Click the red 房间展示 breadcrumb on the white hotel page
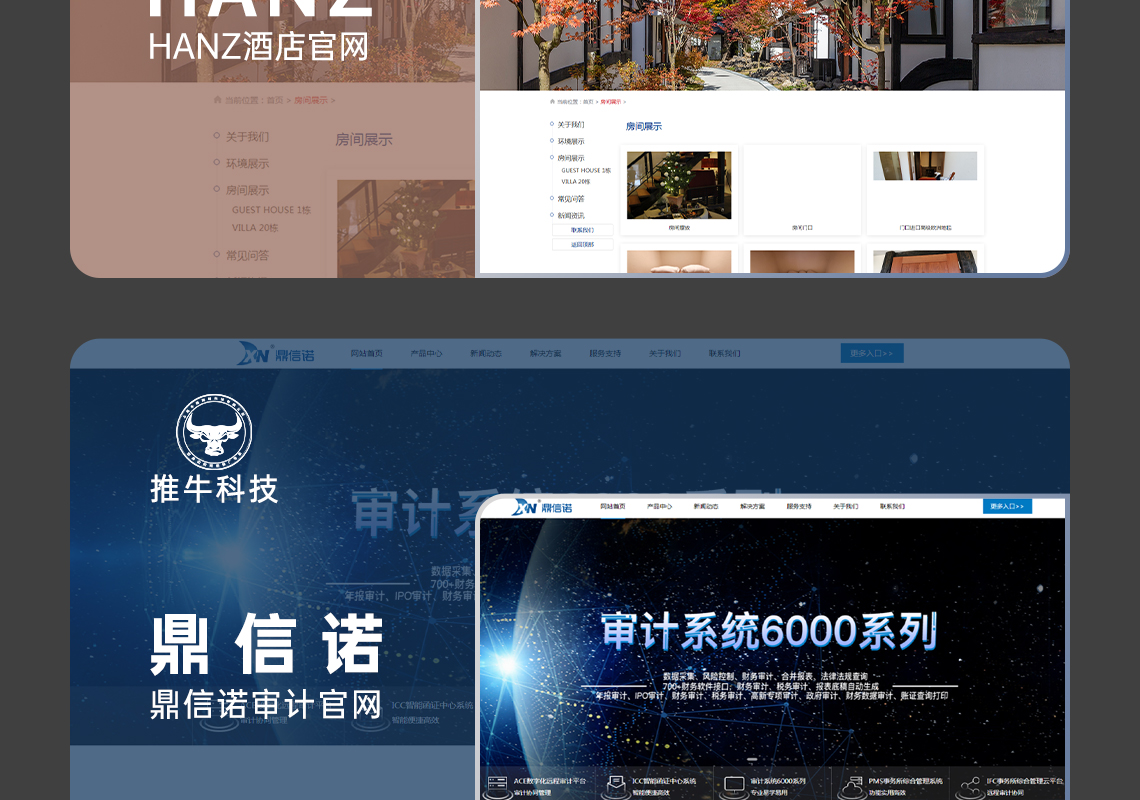The height and width of the screenshot is (800, 1140). click(x=611, y=102)
